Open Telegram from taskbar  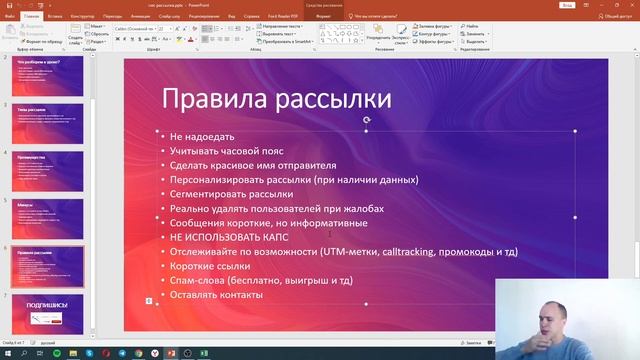pyautogui.click(x=122, y=353)
